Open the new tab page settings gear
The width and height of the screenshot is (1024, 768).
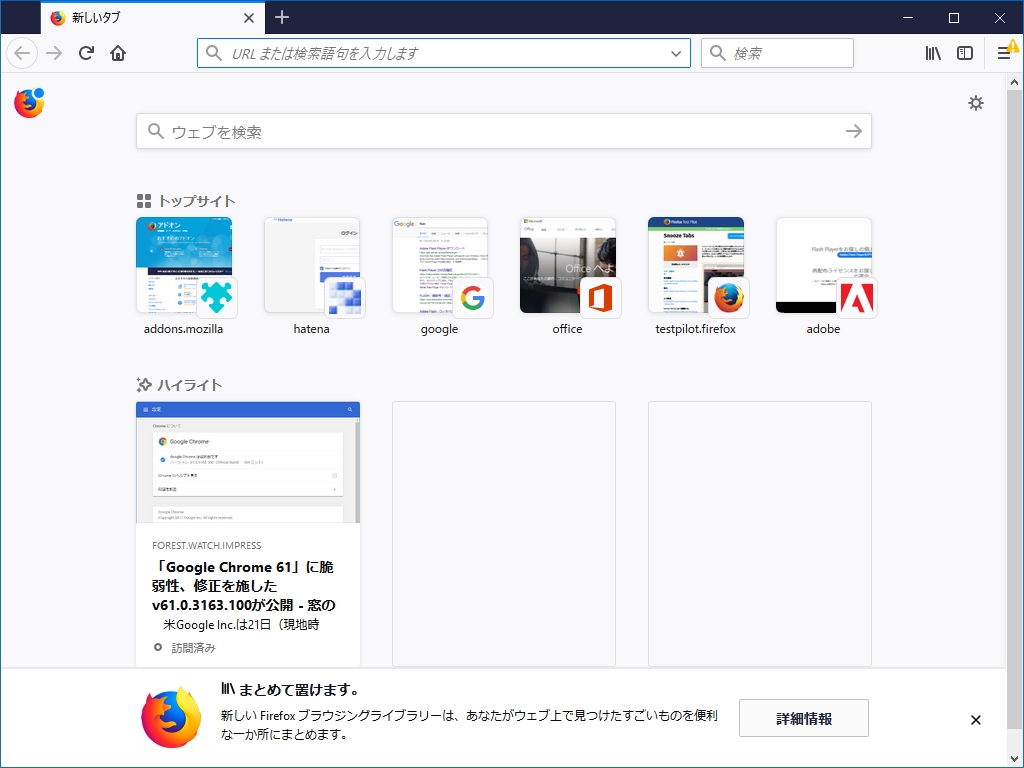(x=976, y=102)
